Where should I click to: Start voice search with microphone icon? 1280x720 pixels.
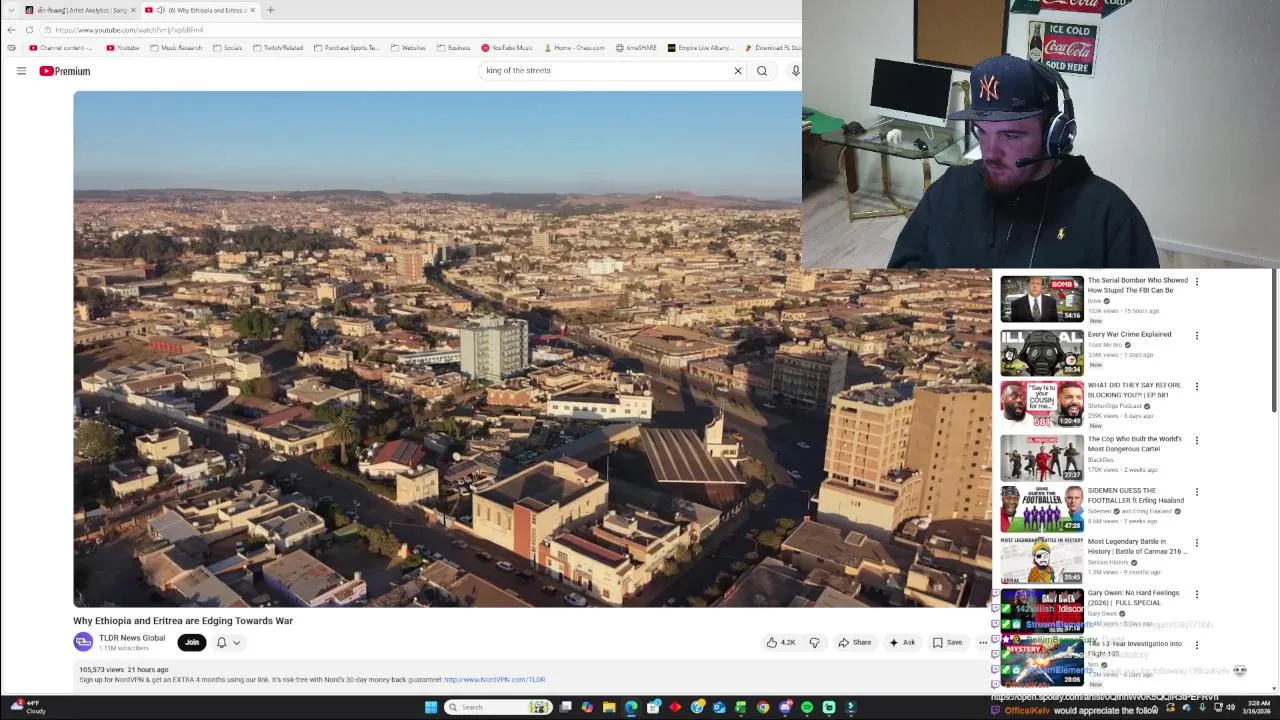[x=795, y=71]
